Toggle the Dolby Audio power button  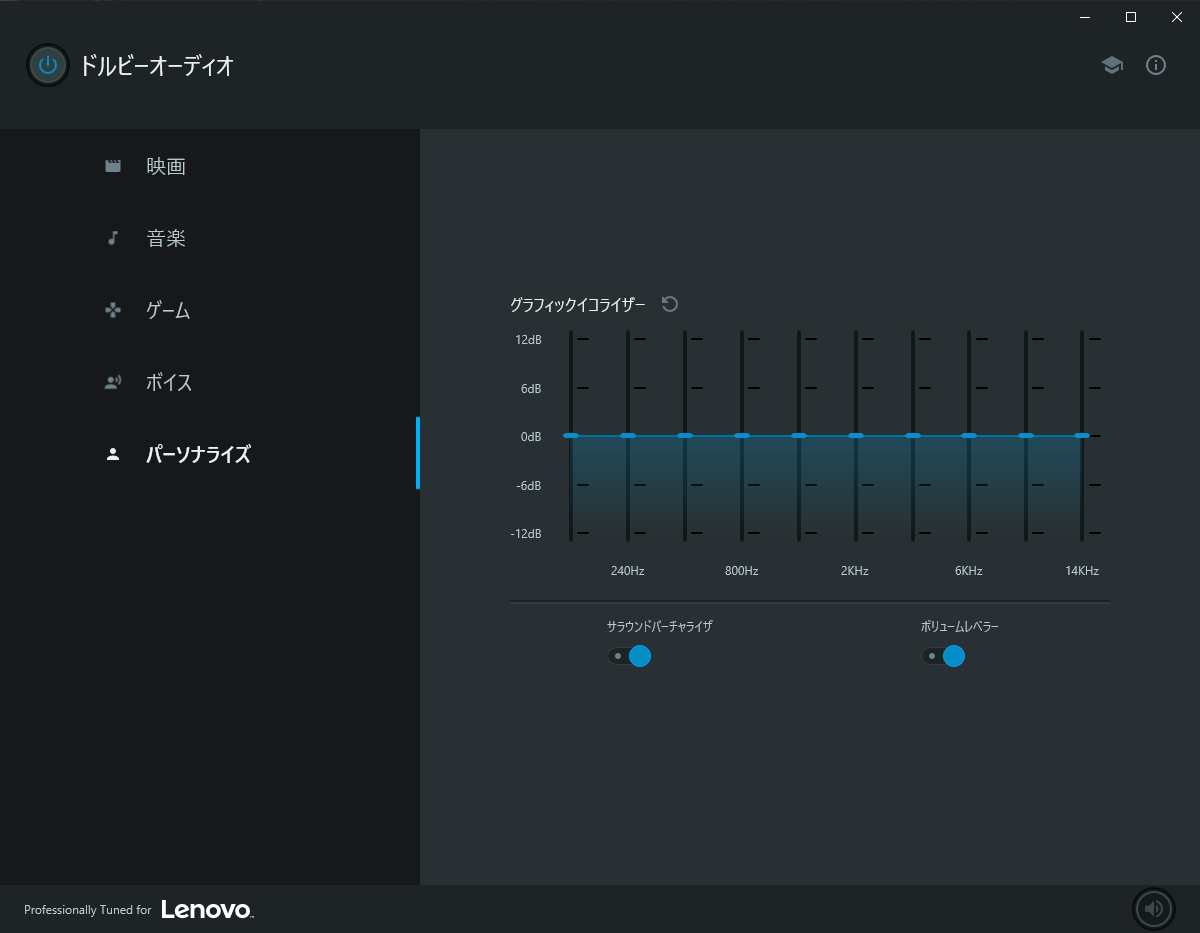(x=47, y=66)
